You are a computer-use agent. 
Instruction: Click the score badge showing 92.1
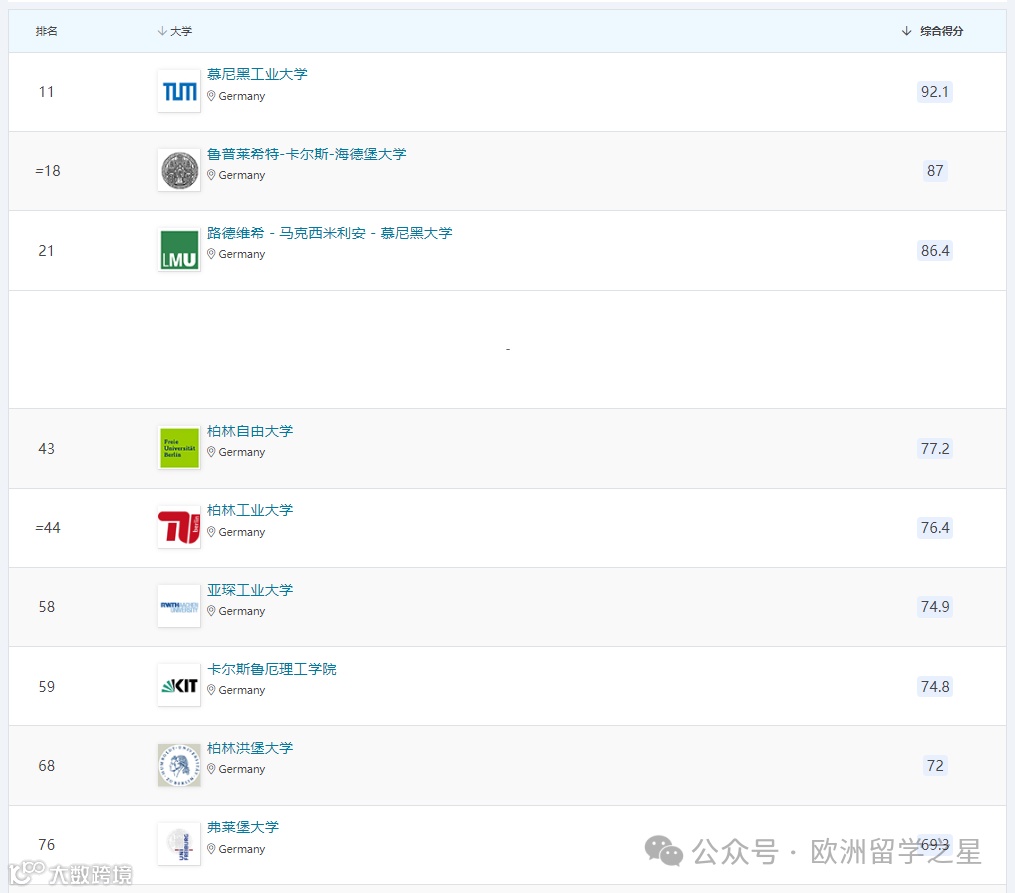(934, 92)
